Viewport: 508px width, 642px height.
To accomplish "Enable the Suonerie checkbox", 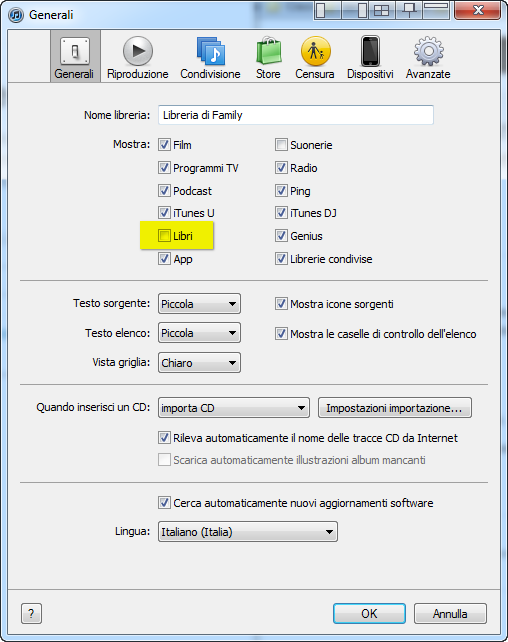I will 281,145.
